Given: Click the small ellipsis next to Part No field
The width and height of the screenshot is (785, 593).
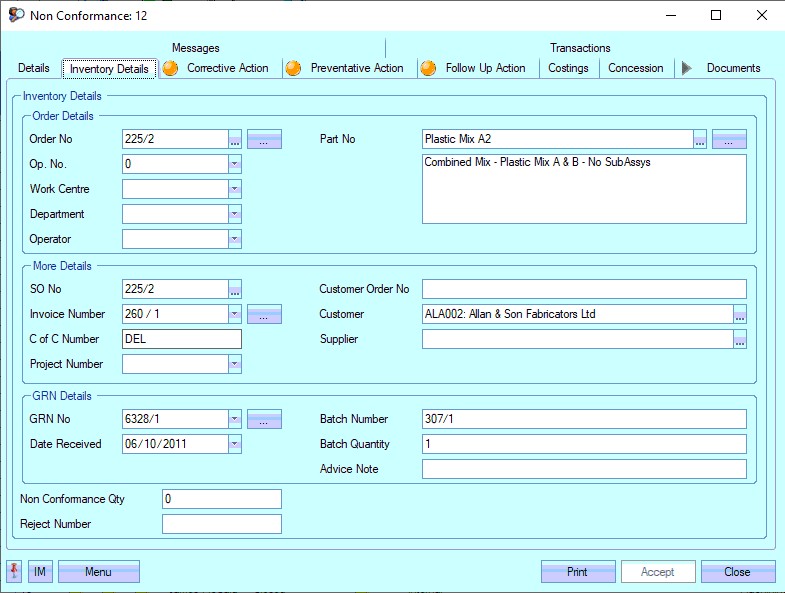Looking at the screenshot, I should pyautogui.click(x=700, y=139).
